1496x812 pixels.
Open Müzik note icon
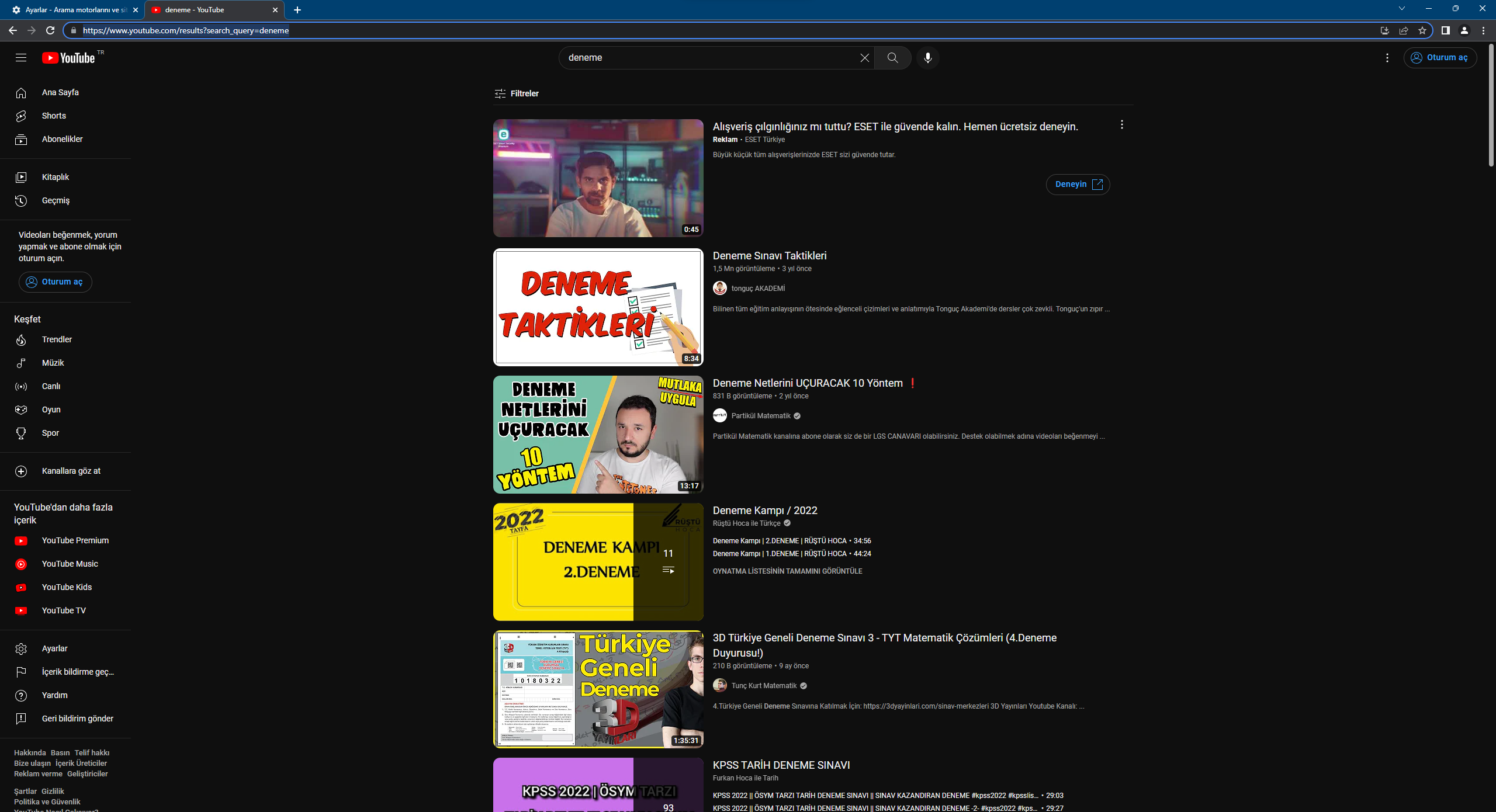click(x=21, y=363)
